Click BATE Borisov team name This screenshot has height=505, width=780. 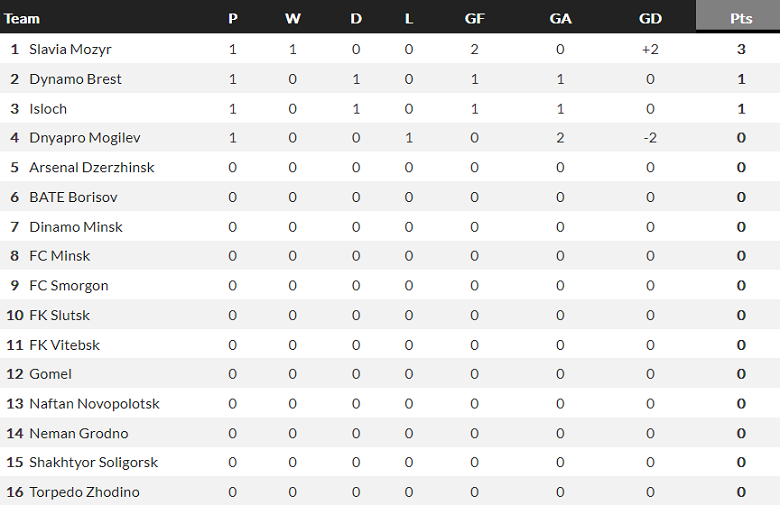click(x=73, y=197)
